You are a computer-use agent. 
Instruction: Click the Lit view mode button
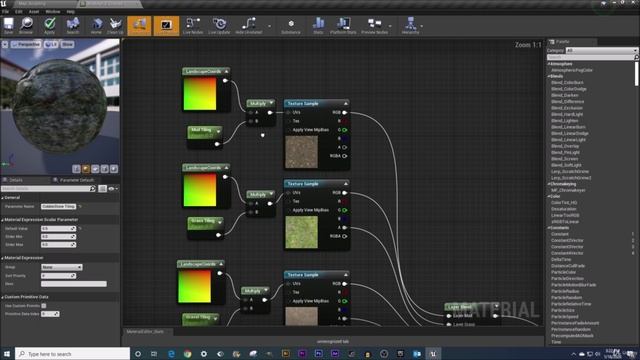click(x=51, y=44)
